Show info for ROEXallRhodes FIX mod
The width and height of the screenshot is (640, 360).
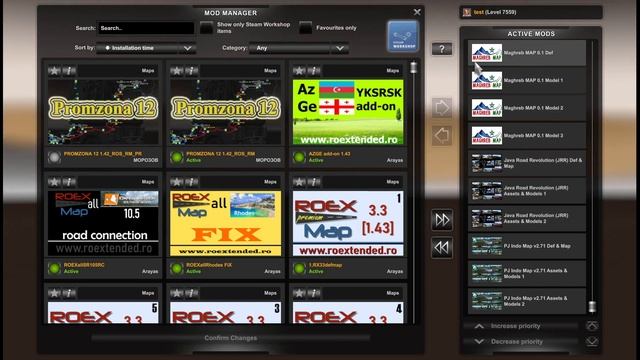coord(192,182)
